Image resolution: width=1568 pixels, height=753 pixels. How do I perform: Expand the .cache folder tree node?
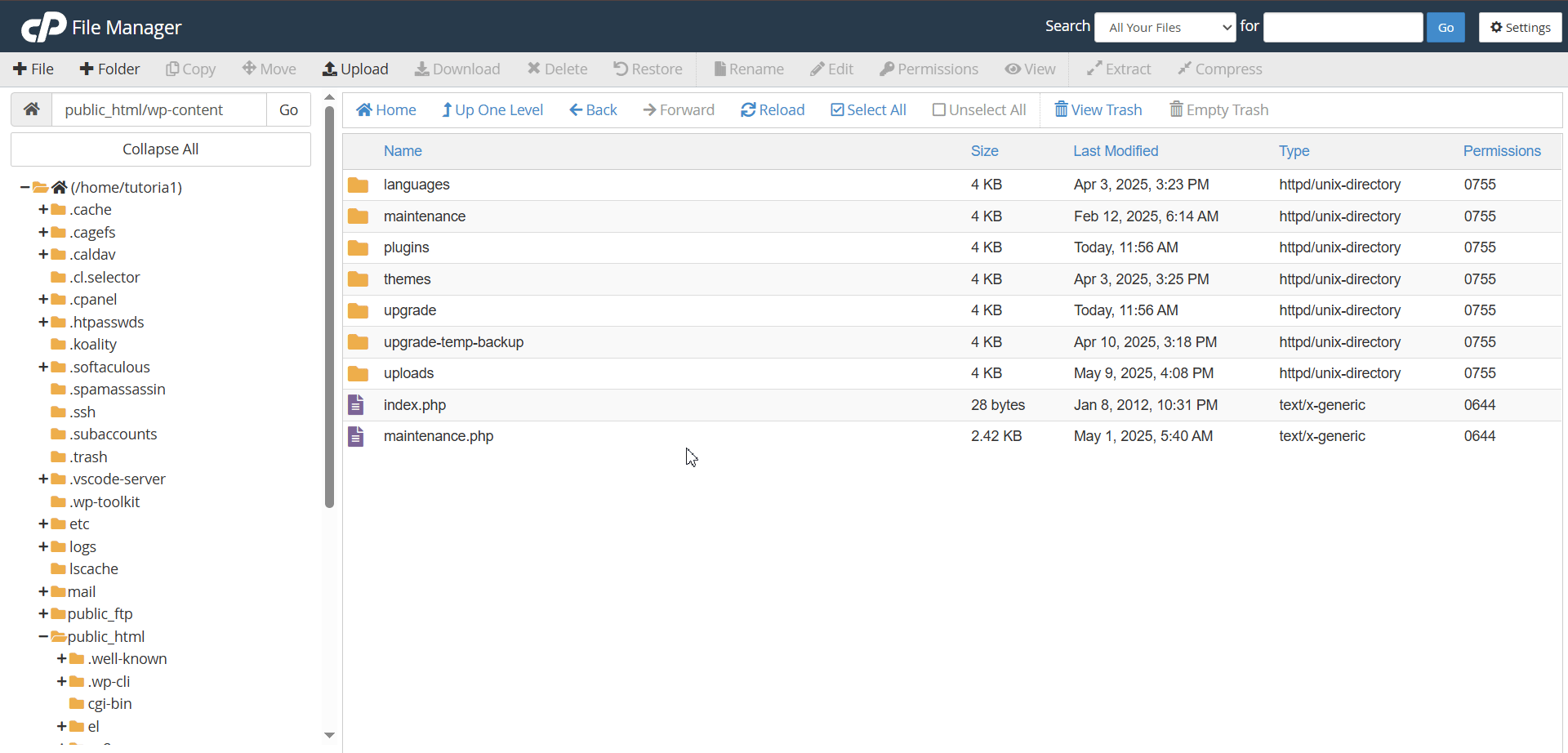tap(43, 210)
